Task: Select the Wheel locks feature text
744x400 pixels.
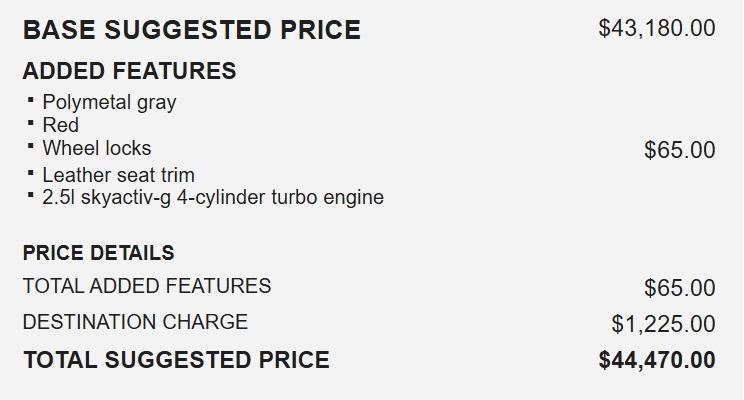Action: point(96,148)
